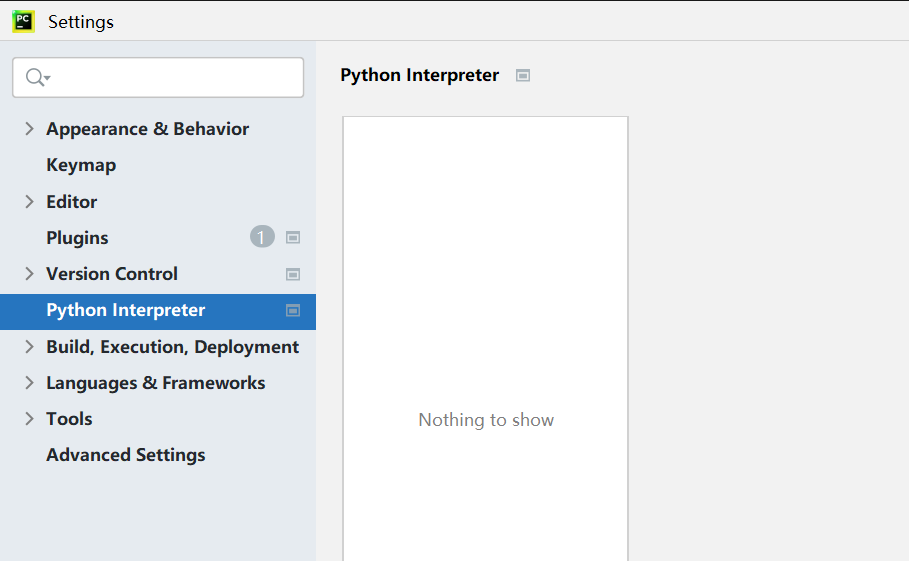Click the project icon beside Python Interpreter heading
909x561 pixels.
(523, 75)
